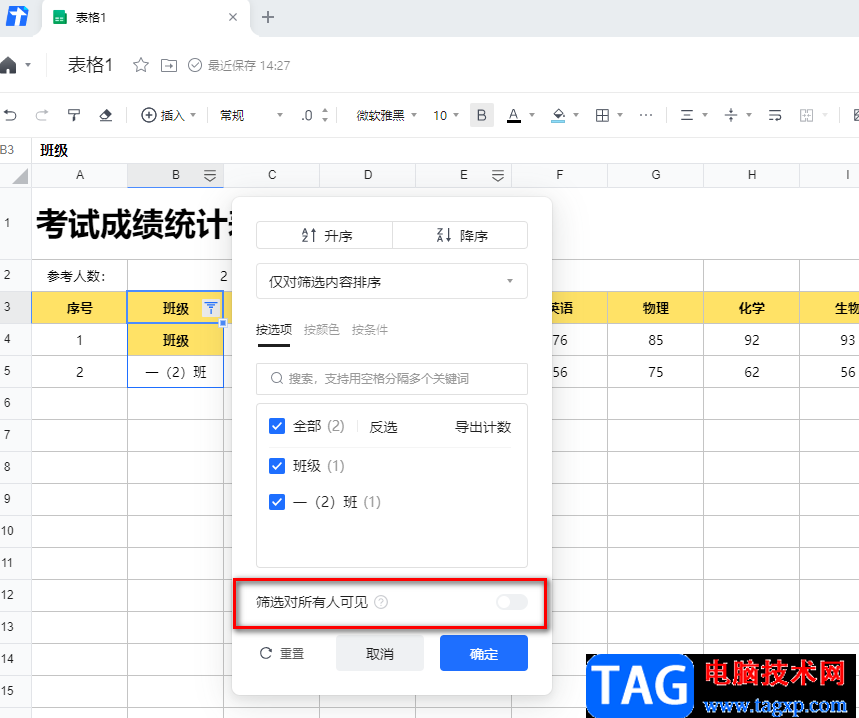Image resolution: width=859 pixels, height=718 pixels.
Task: Click 重置 to reset filter
Action: [x=282, y=653]
